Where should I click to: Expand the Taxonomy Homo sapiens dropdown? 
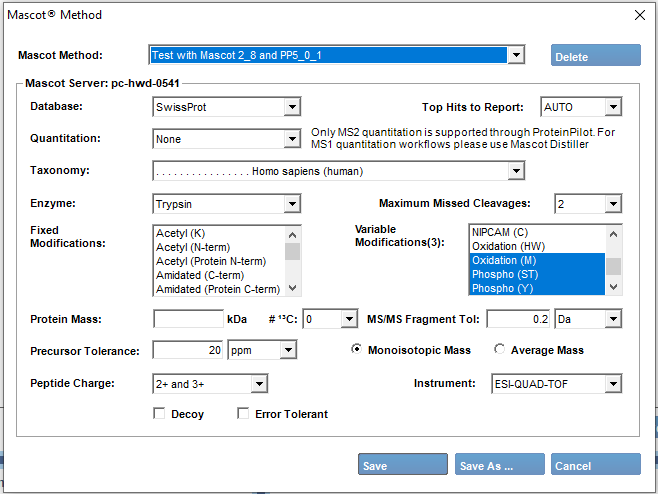pos(516,171)
